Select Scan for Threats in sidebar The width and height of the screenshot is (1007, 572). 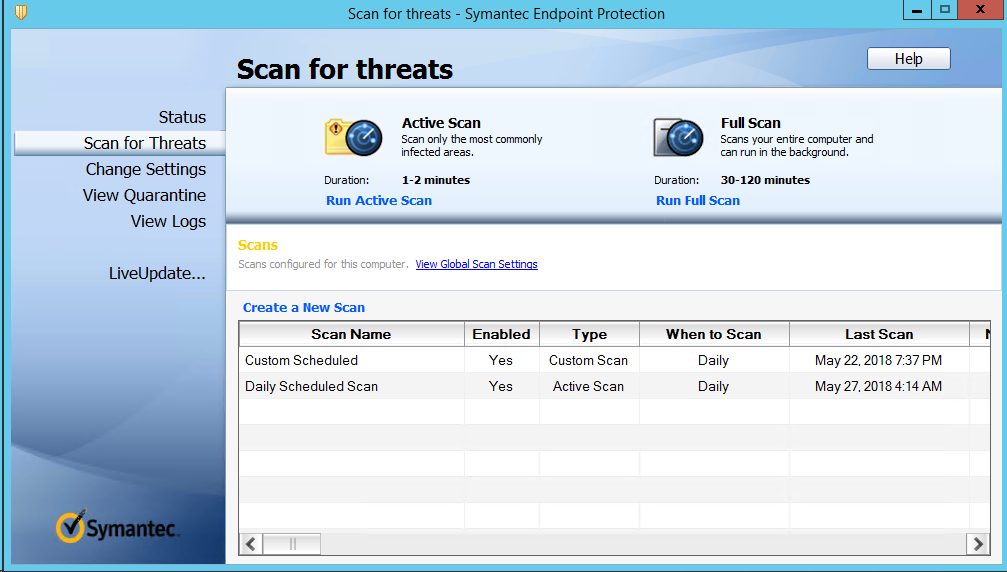(x=144, y=143)
